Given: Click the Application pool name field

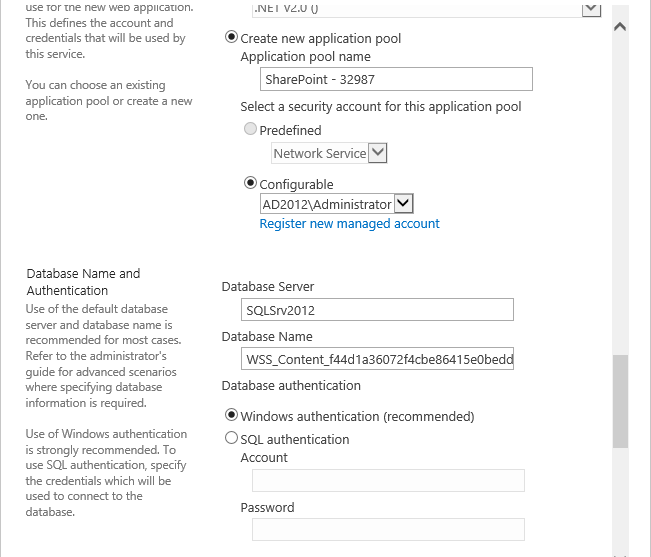Looking at the screenshot, I should [x=396, y=79].
